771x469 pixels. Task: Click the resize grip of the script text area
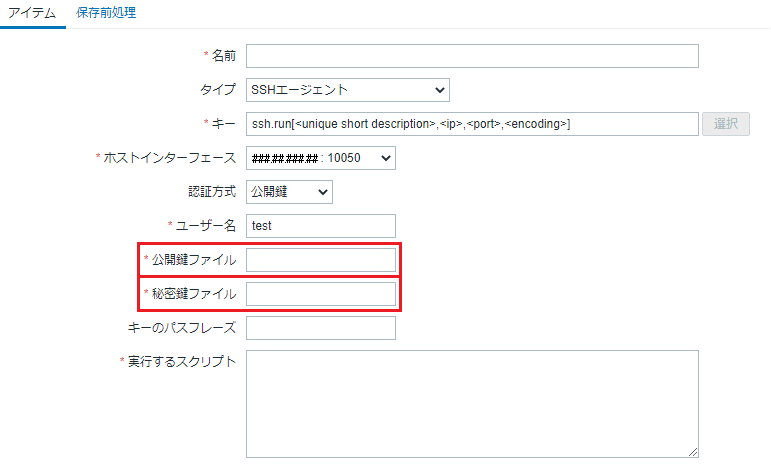pos(693,452)
